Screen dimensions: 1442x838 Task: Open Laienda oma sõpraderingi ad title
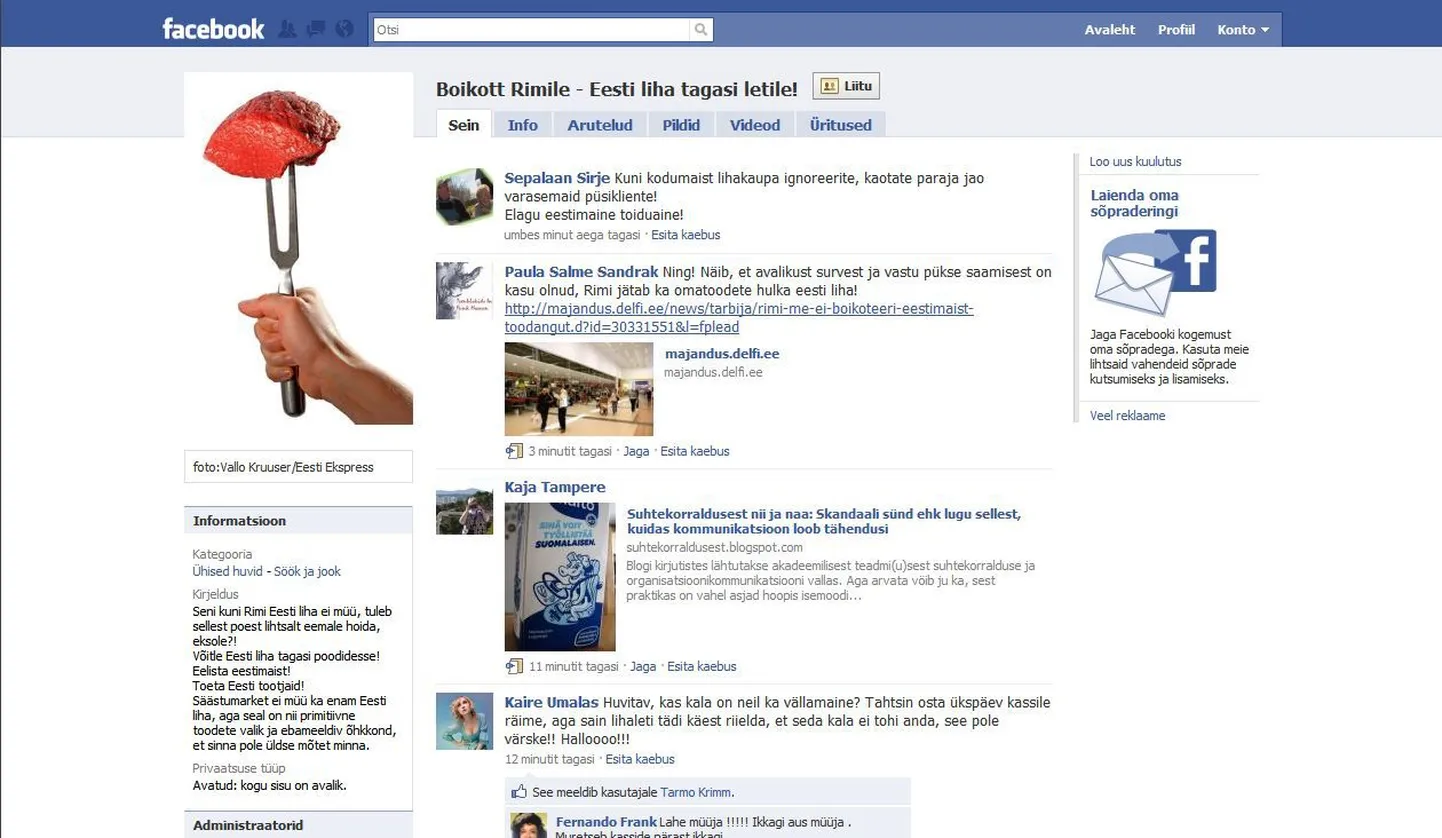pyautogui.click(x=1134, y=203)
